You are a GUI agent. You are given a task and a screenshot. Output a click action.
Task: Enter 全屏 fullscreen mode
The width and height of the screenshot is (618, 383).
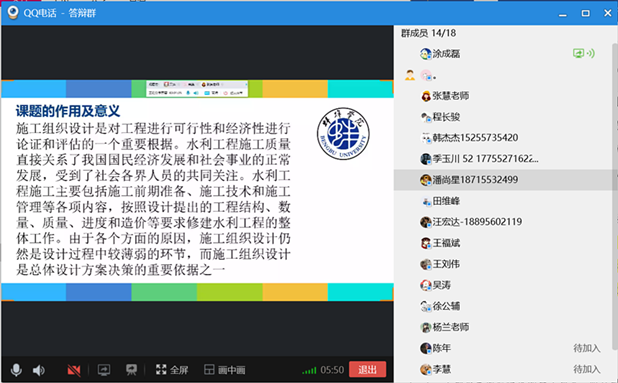pyautogui.click(x=172, y=370)
